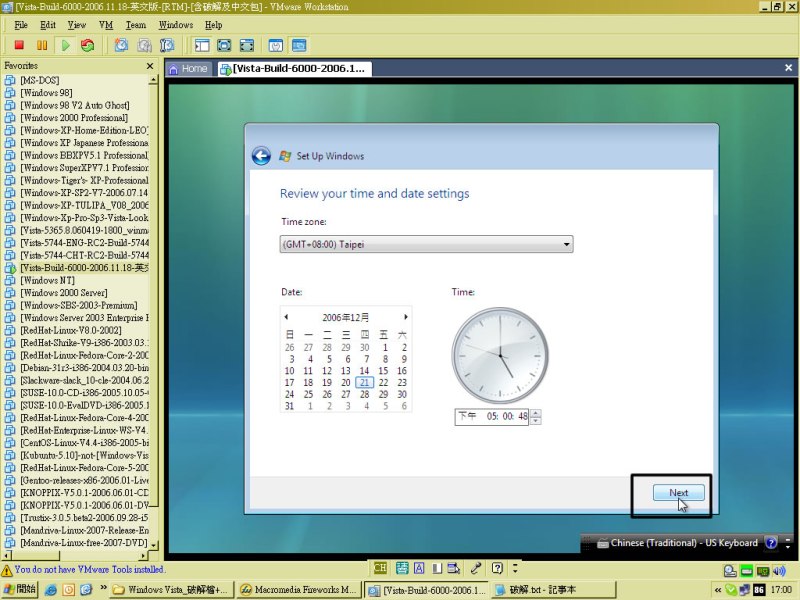This screenshot has height=600, width=800.
Task: Switch to Macromedia Fireworks taskbar button
Action: click(x=299, y=590)
